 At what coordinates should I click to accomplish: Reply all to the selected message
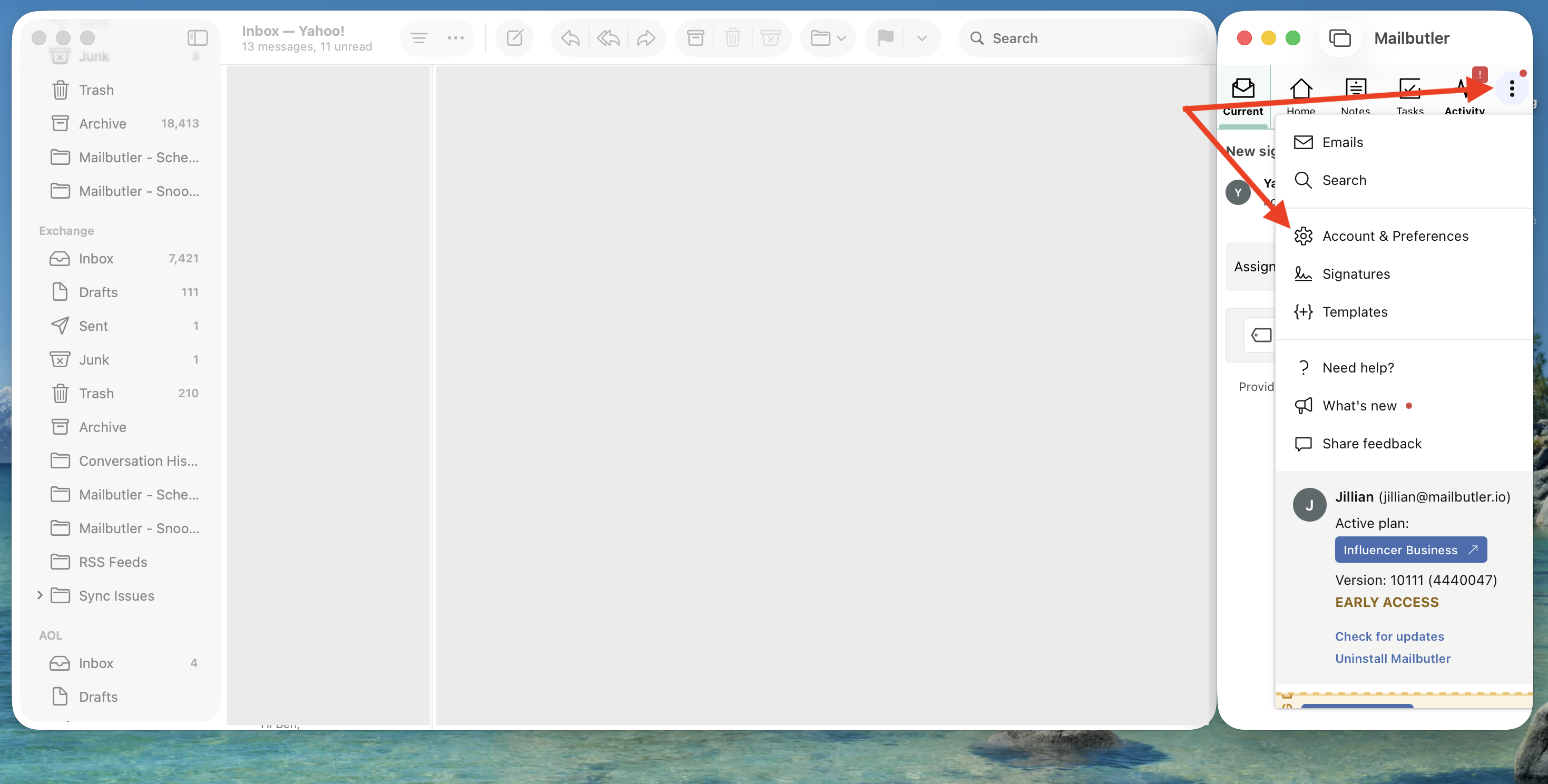(x=608, y=38)
